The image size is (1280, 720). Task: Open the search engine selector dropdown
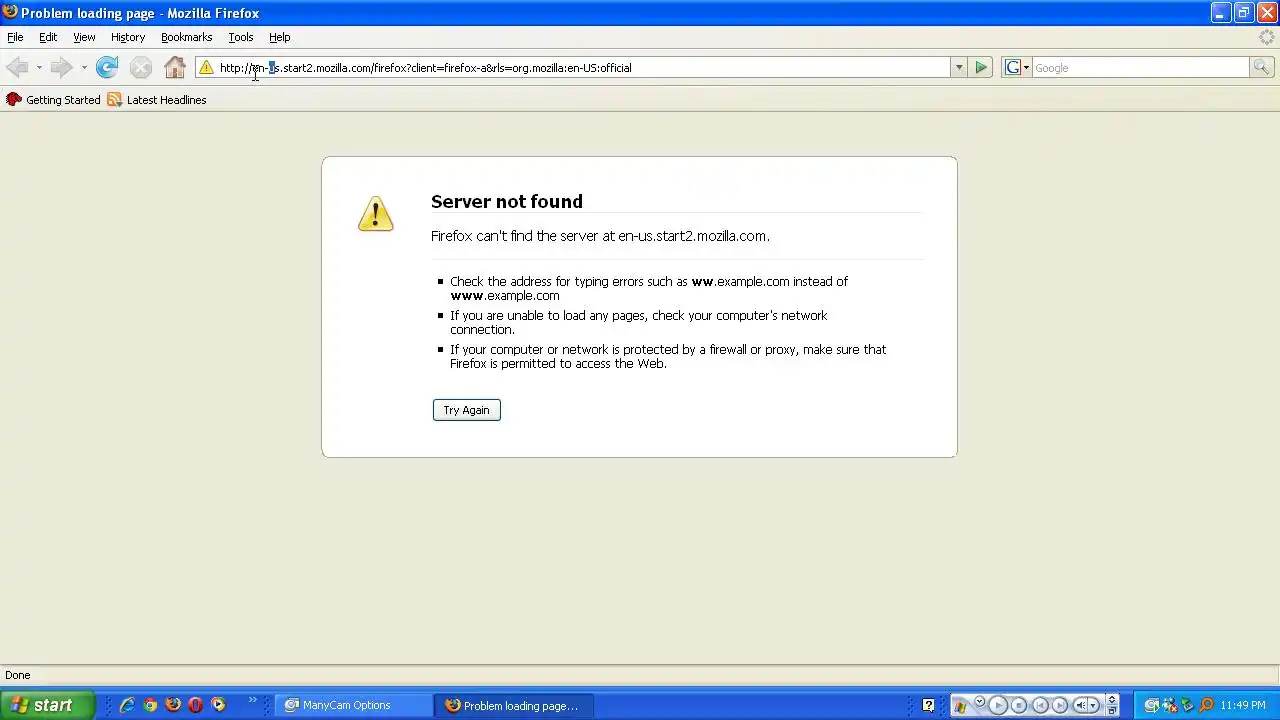(x=1026, y=67)
